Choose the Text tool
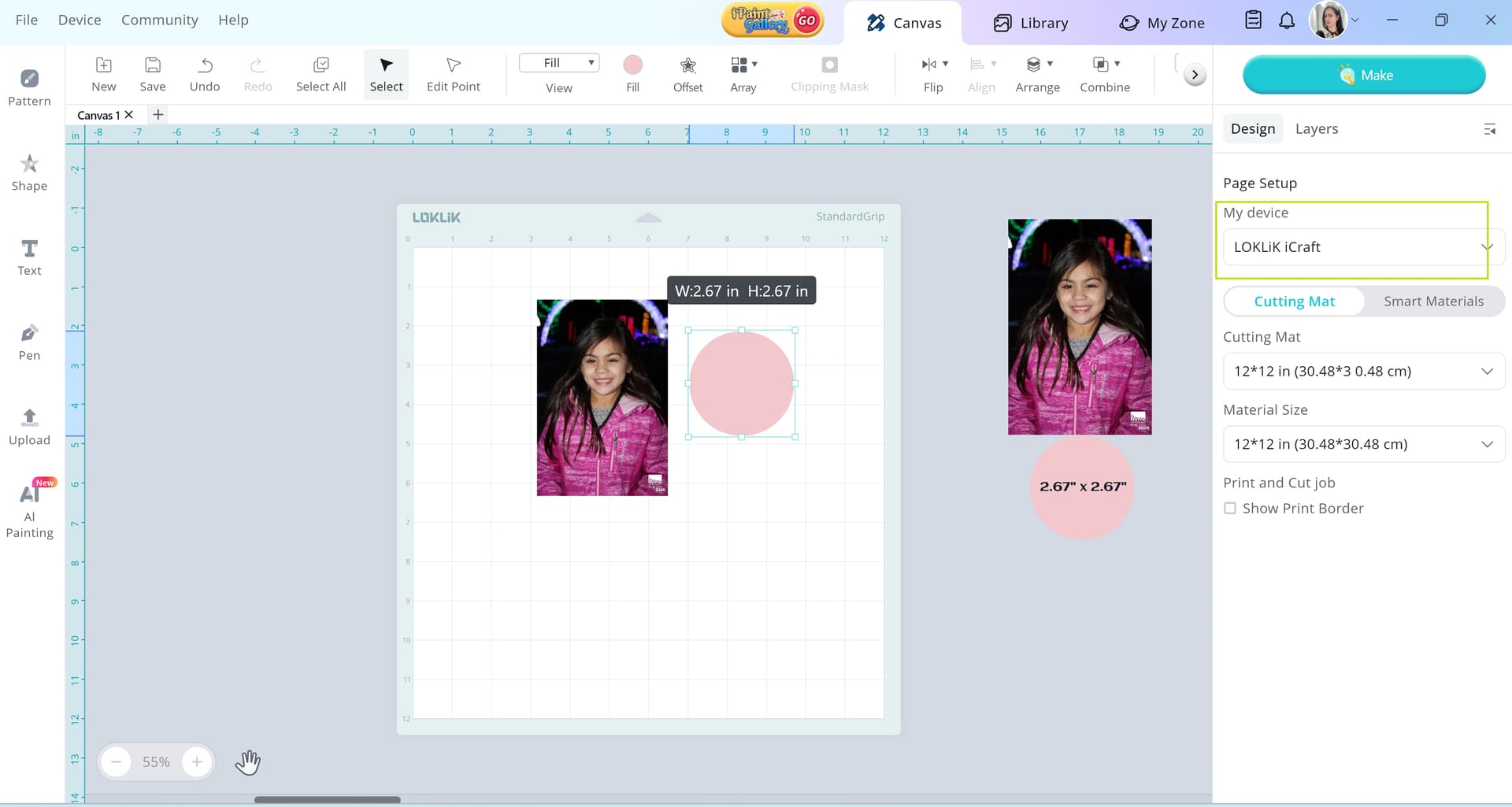The height and width of the screenshot is (807, 1512). pyautogui.click(x=29, y=257)
